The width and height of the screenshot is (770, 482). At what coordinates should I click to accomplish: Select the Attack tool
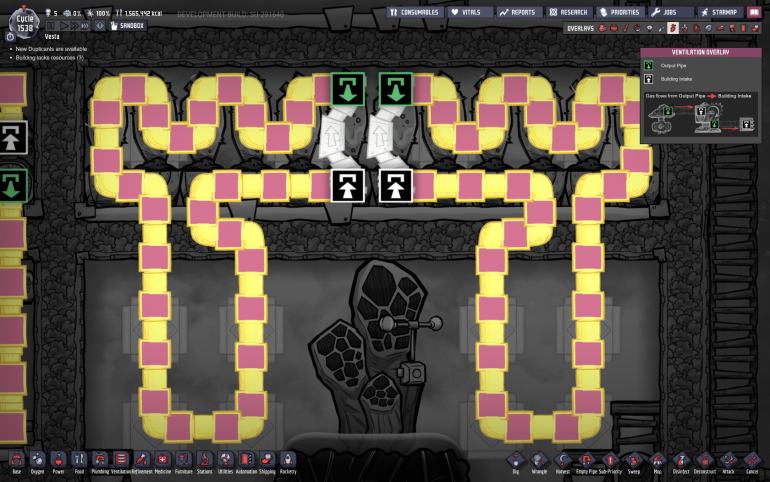pos(728,463)
